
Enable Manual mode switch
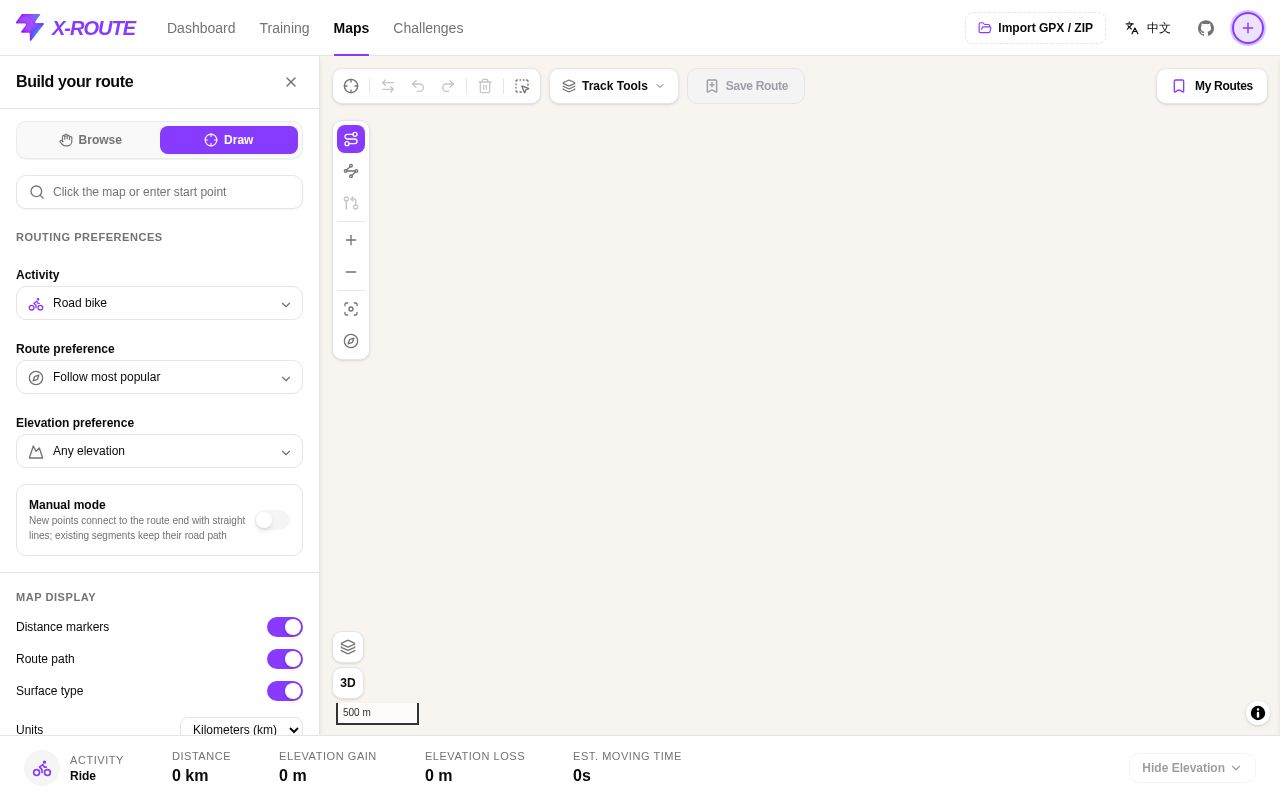[x=272, y=520]
